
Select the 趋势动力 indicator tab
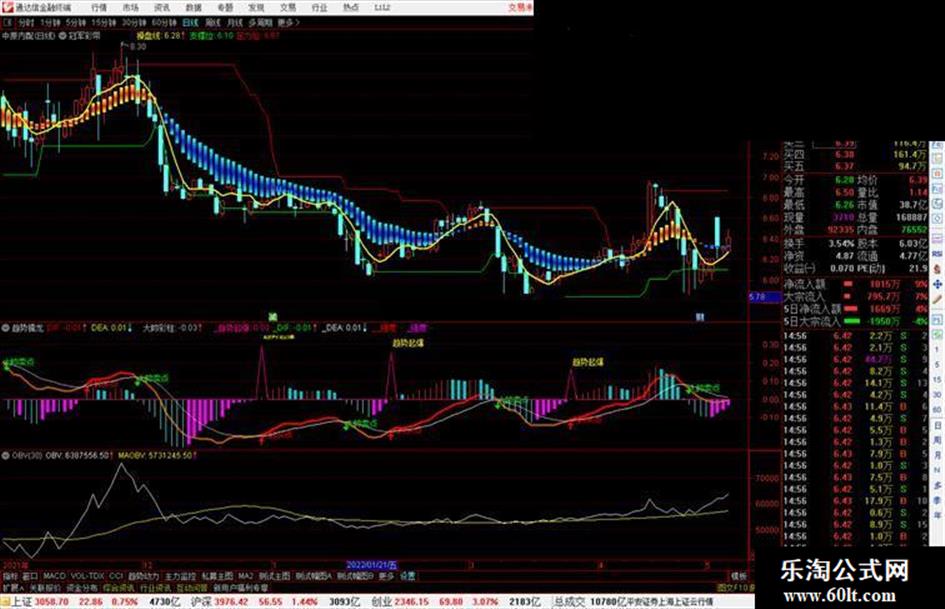[x=144, y=576]
